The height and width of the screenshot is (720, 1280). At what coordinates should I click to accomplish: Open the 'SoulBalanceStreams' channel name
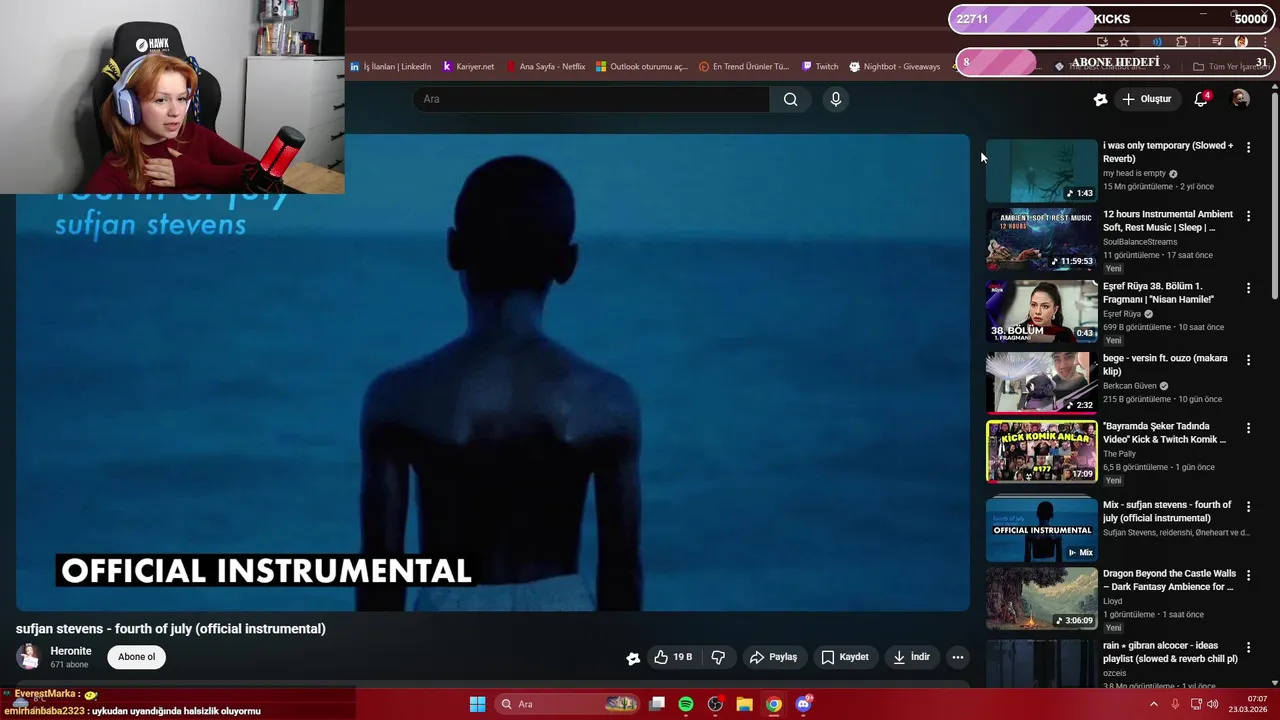point(1140,242)
